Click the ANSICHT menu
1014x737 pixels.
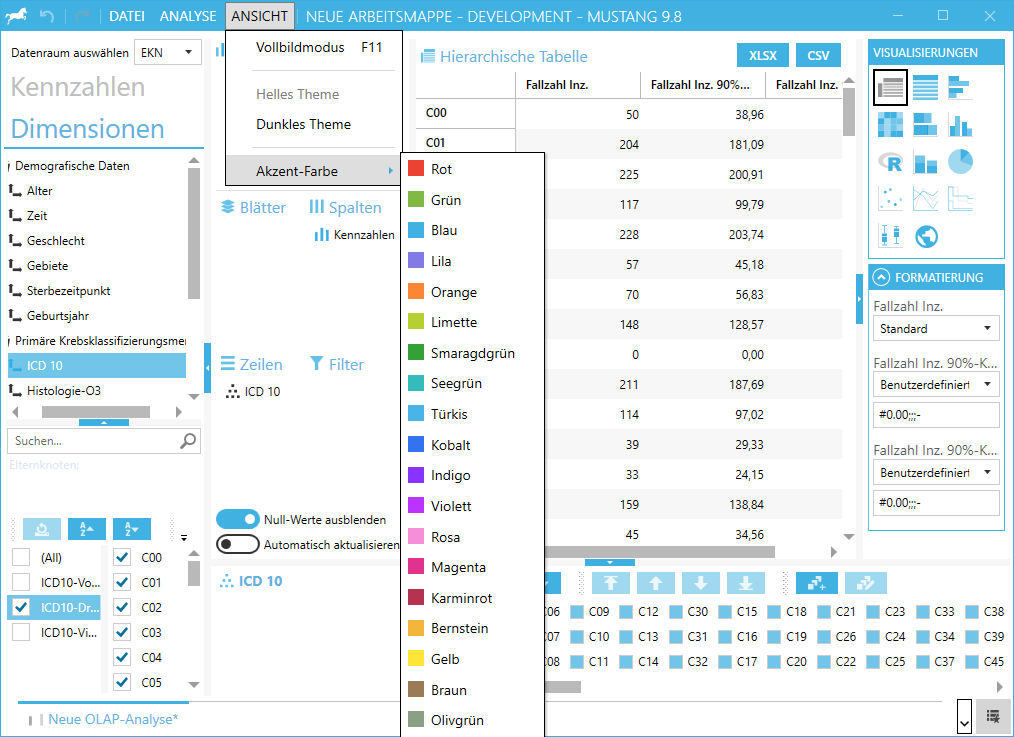[260, 16]
